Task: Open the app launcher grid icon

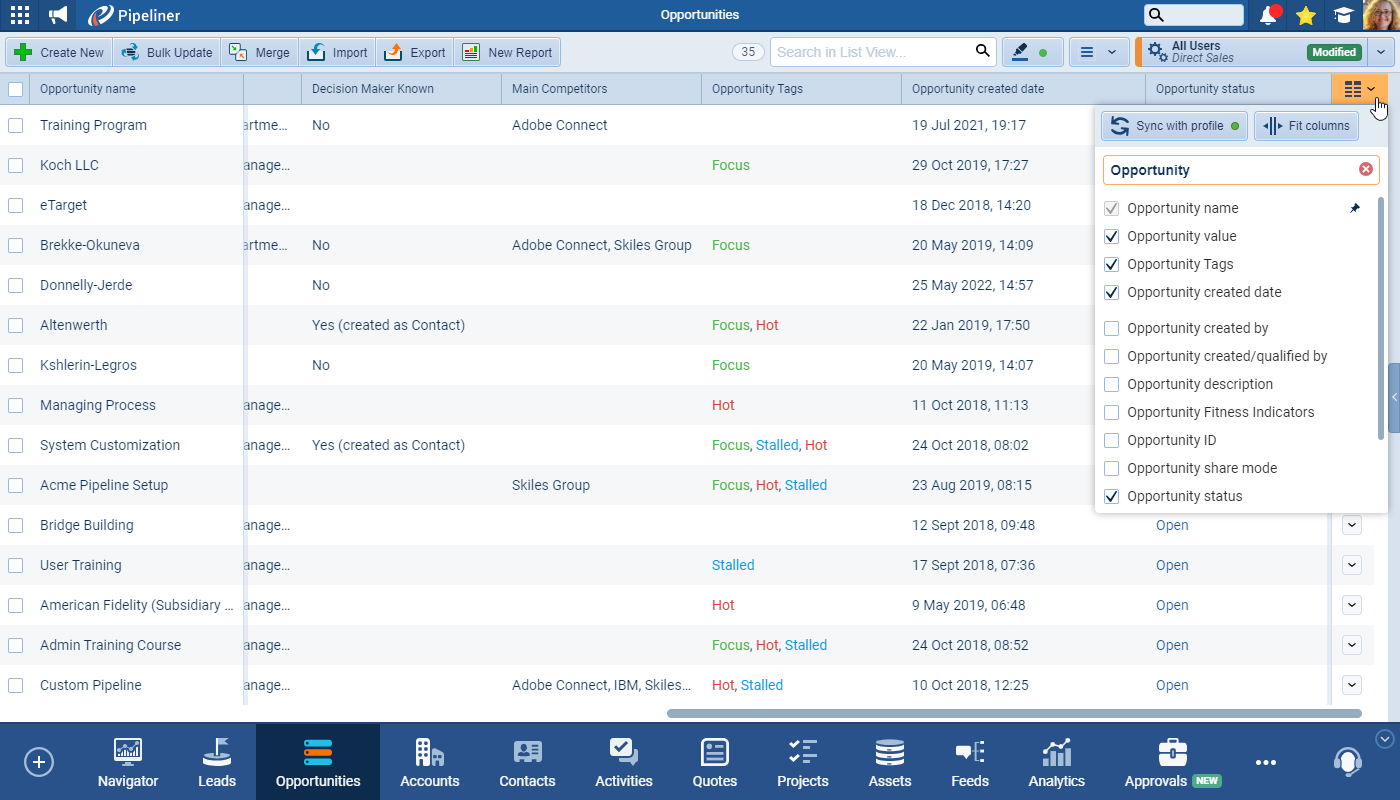Action: (x=19, y=15)
